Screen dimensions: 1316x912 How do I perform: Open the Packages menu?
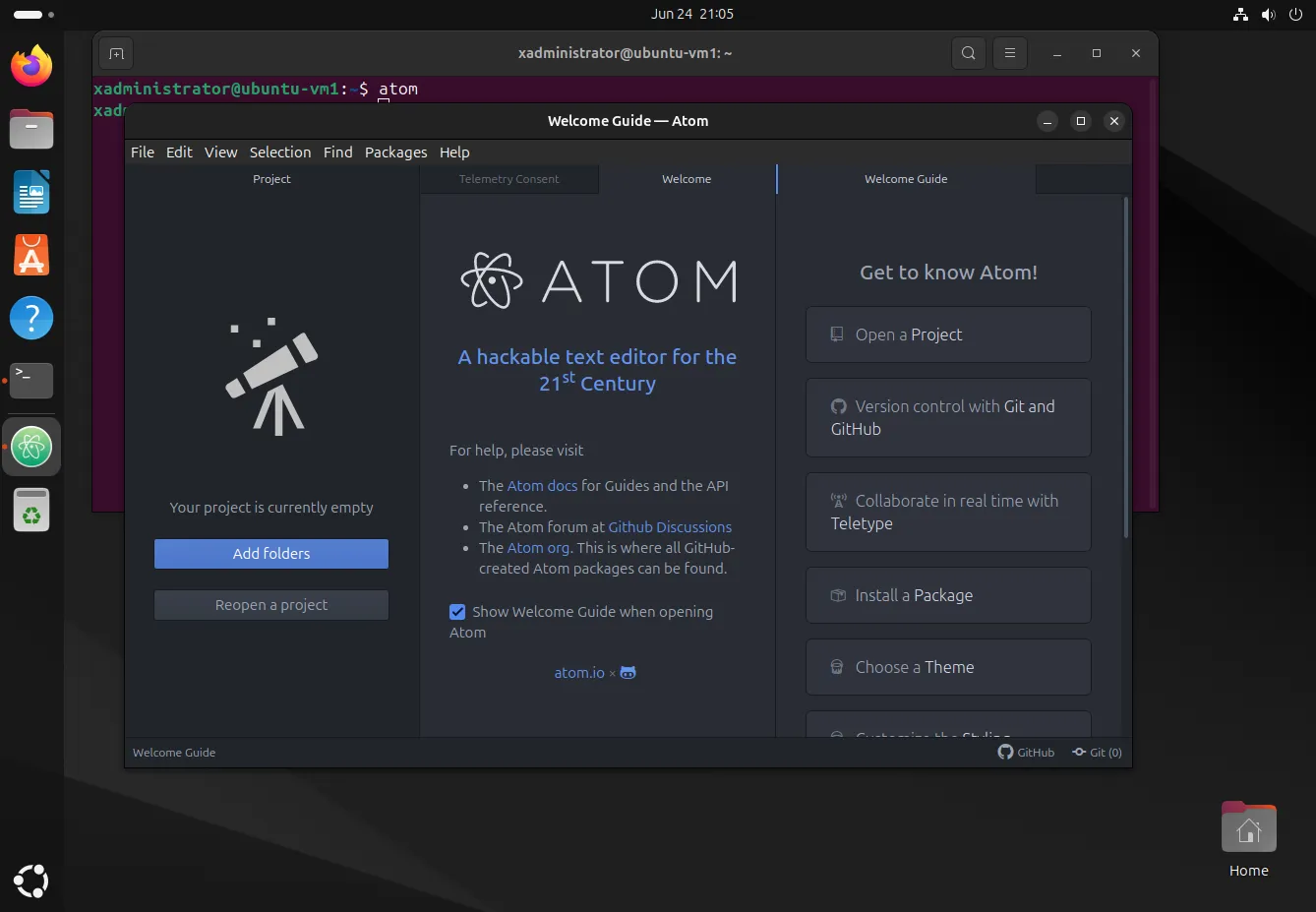tap(395, 152)
